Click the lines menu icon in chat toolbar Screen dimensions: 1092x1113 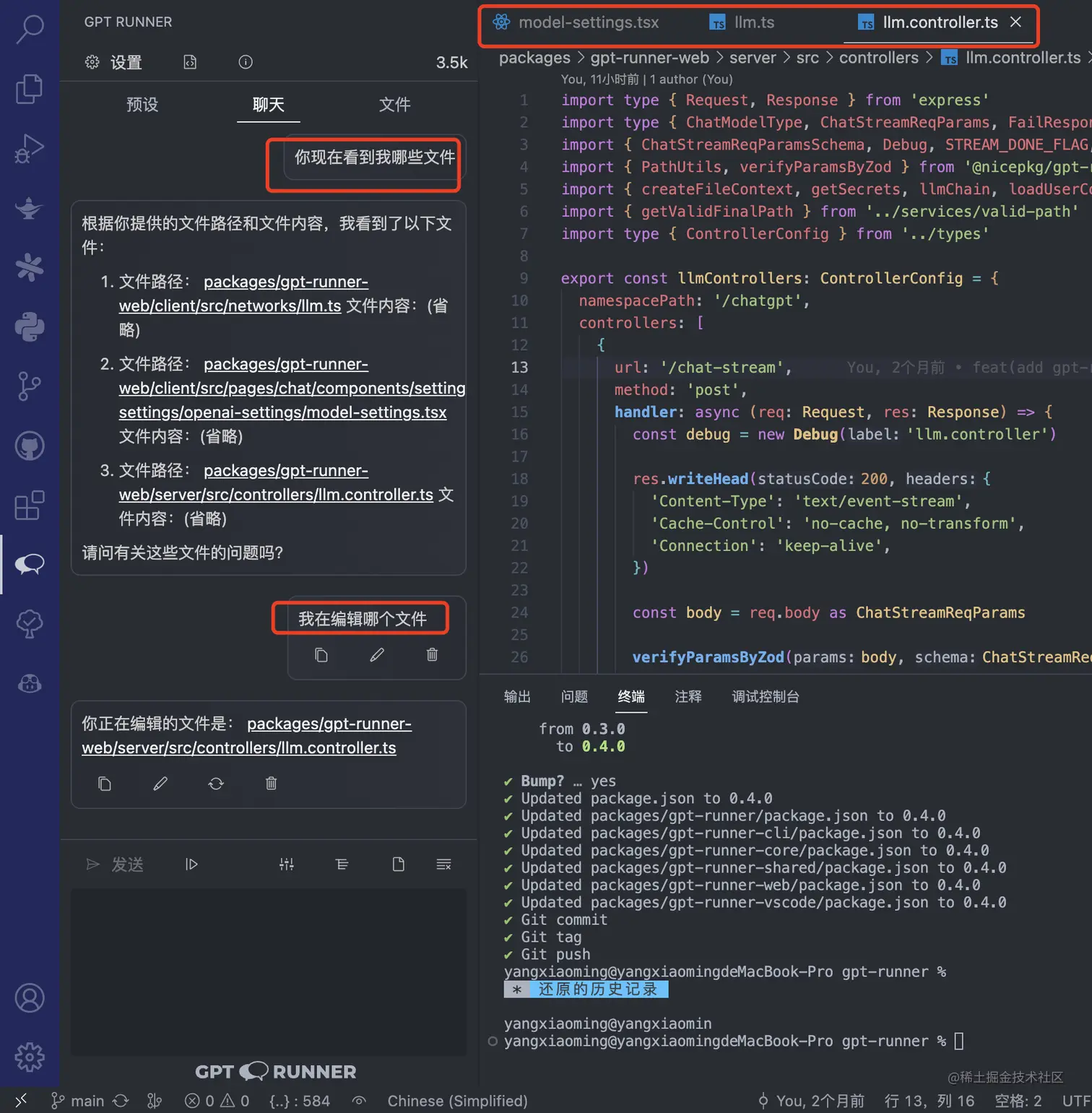[444, 865]
